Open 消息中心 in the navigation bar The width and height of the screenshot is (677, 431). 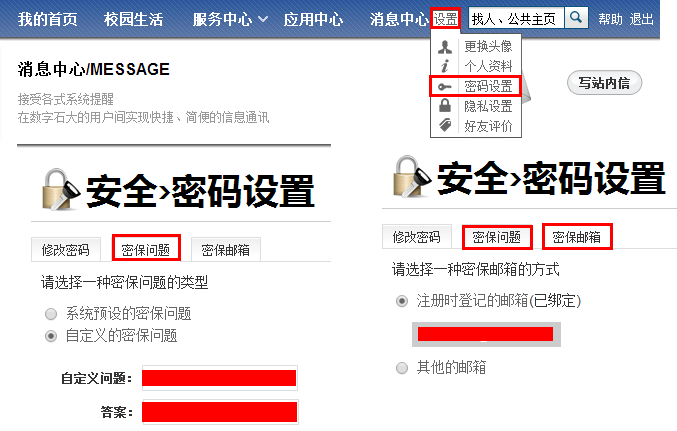[x=399, y=19]
